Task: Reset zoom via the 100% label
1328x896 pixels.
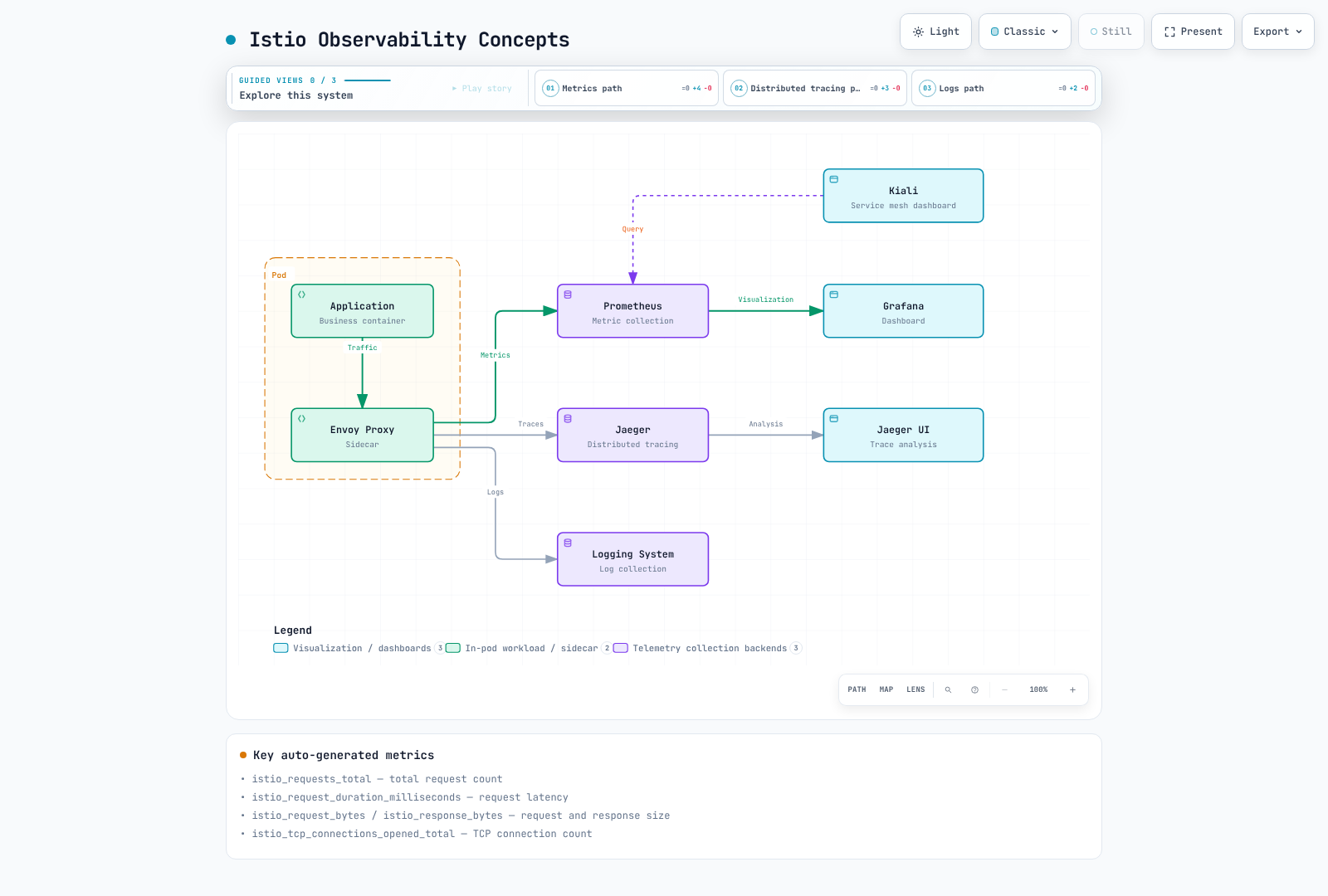Action: tap(1038, 689)
